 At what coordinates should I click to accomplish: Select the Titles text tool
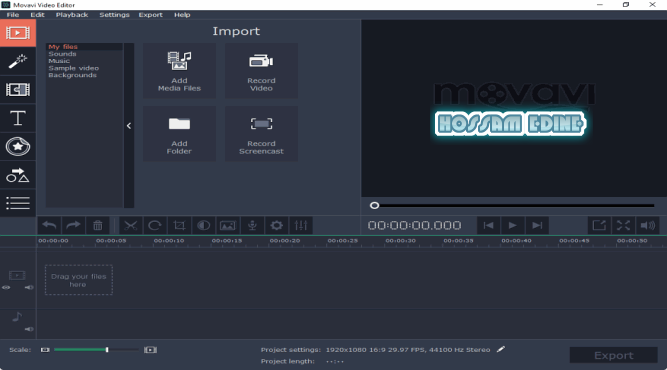[18, 118]
